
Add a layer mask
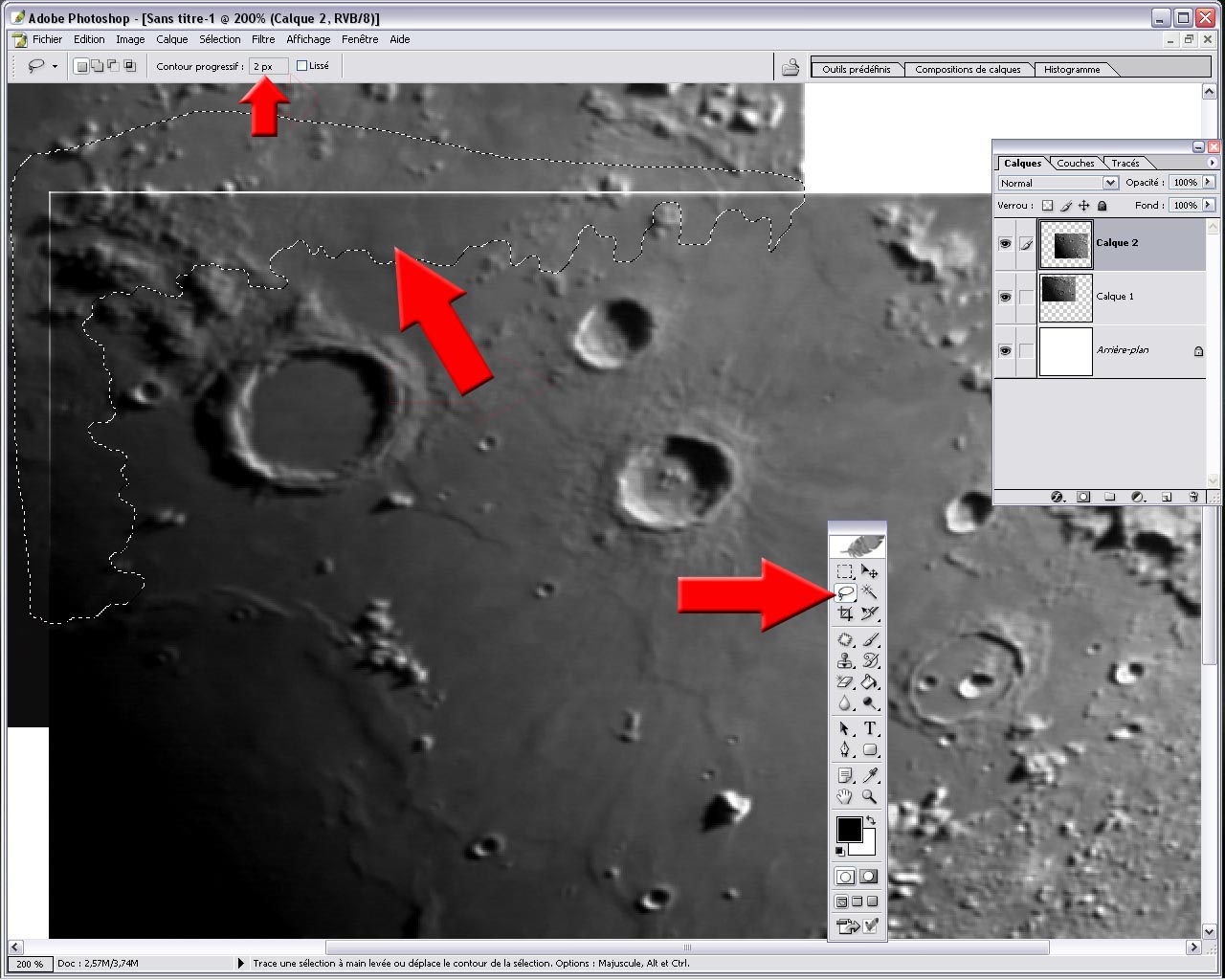[1083, 498]
